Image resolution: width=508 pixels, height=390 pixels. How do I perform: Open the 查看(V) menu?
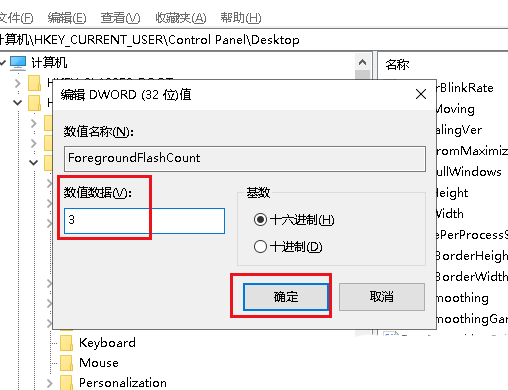pos(120,18)
